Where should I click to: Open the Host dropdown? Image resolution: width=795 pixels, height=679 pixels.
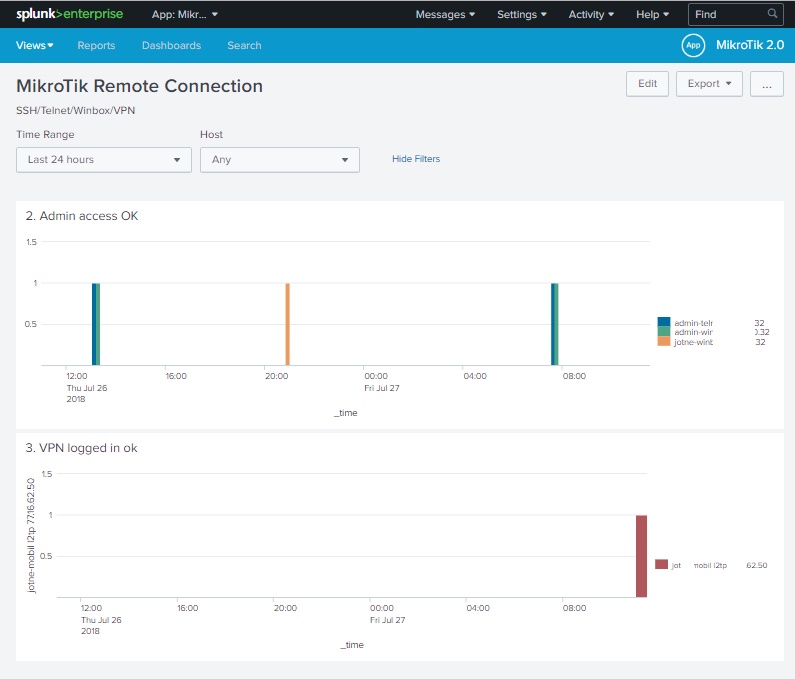[x=280, y=160]
